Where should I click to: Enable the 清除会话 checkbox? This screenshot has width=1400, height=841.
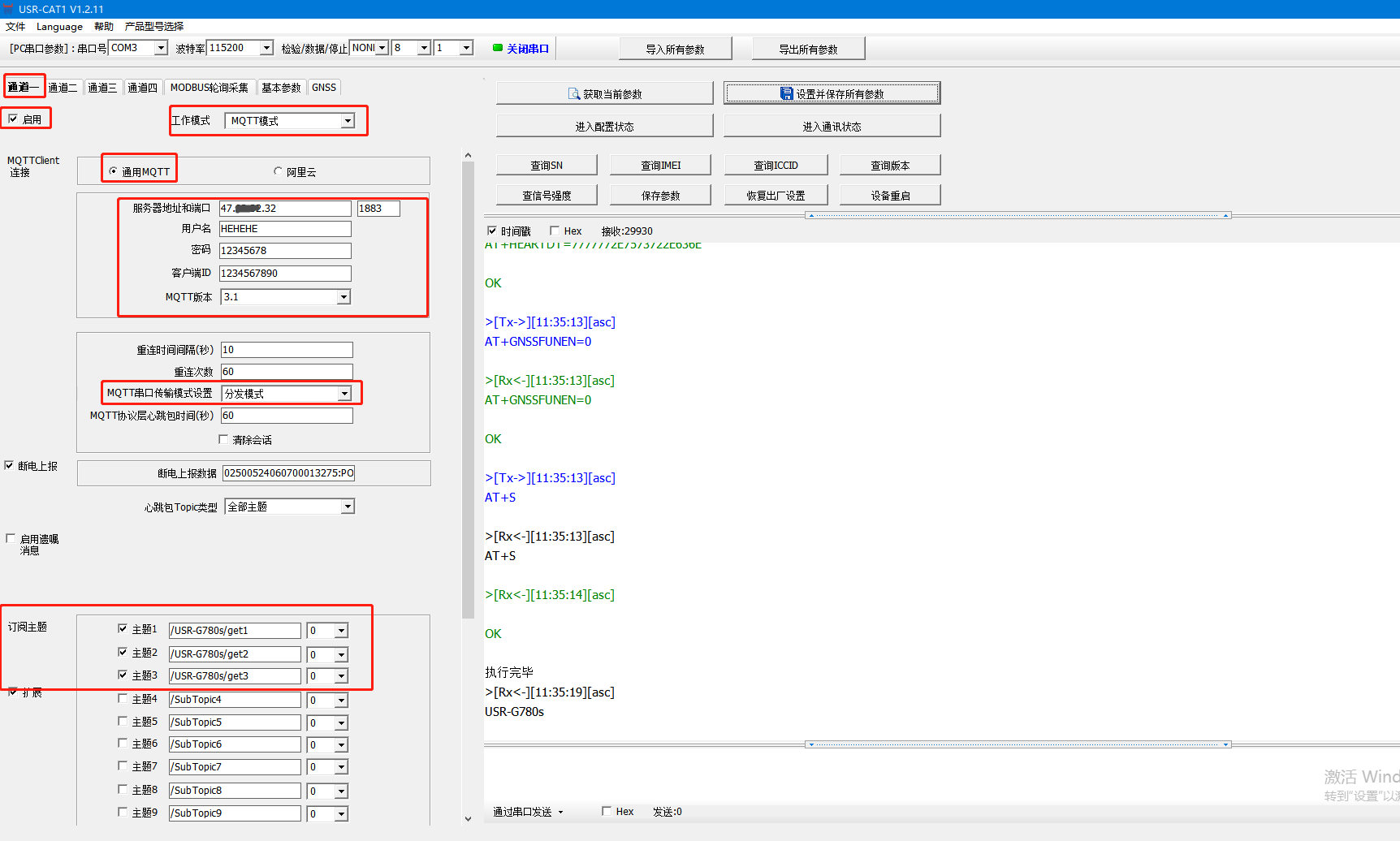223,439
